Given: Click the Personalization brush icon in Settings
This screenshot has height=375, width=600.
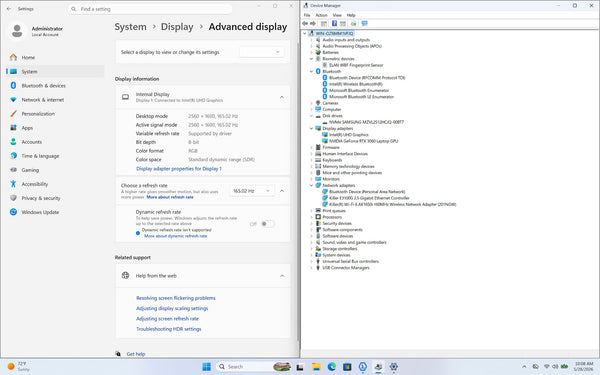Looking at the screenshot, I should click(x=13, y=114).
